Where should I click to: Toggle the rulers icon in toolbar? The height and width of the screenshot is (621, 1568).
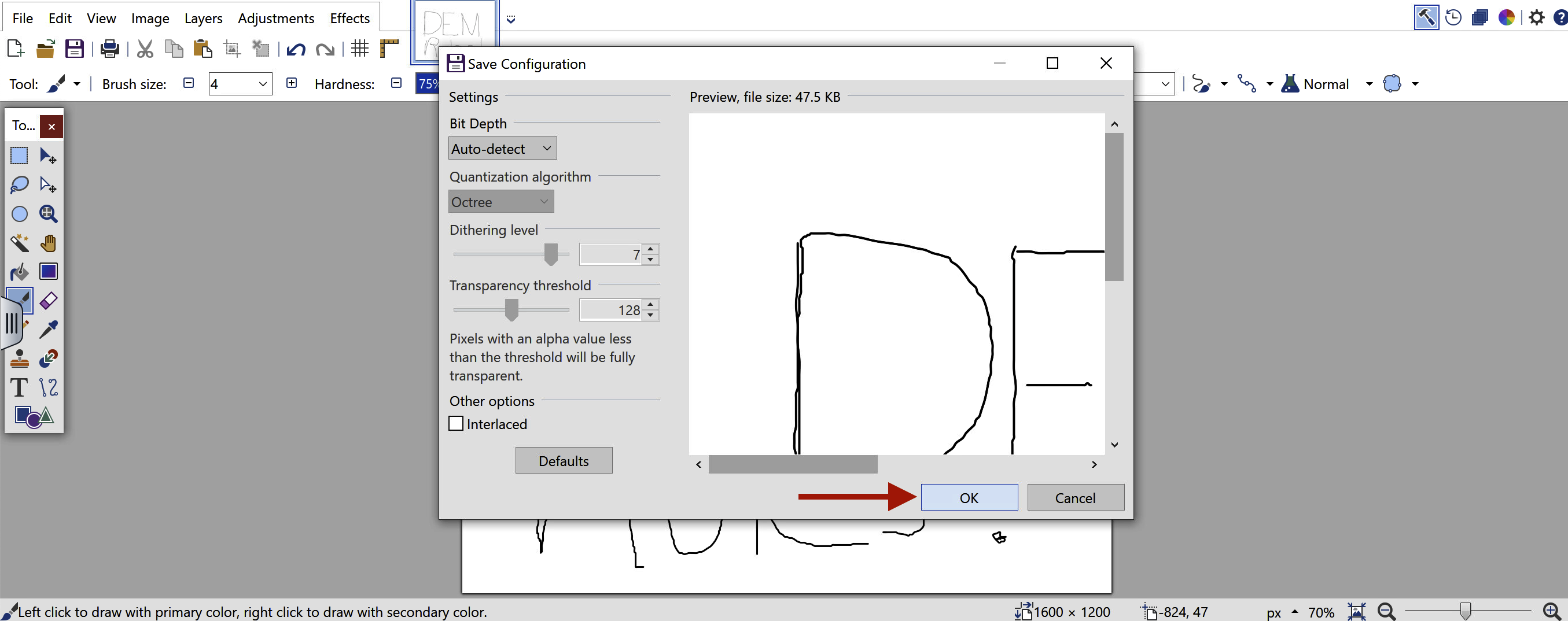[x=389, y=49]
